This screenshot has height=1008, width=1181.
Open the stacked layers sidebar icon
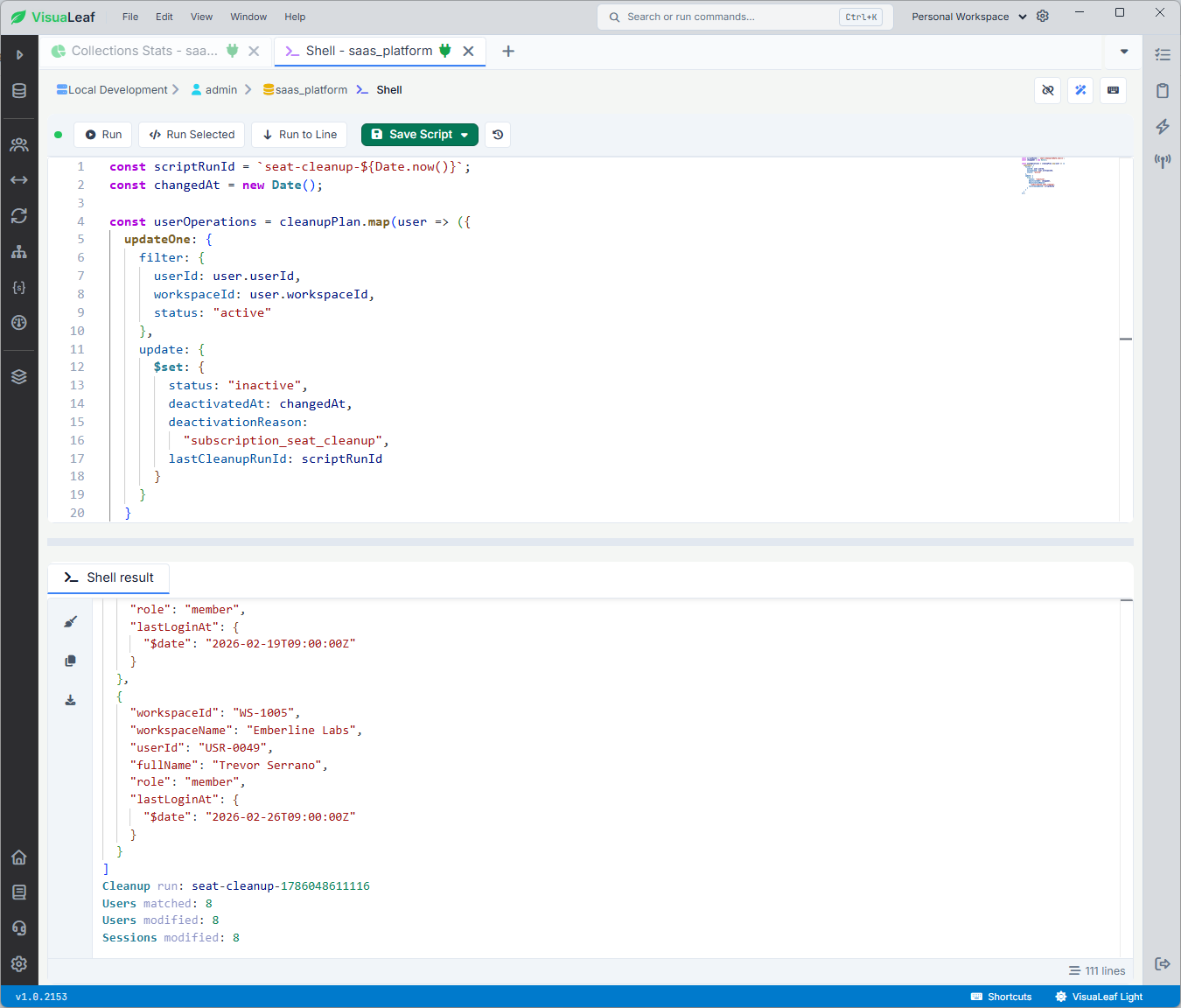point(19,376)
